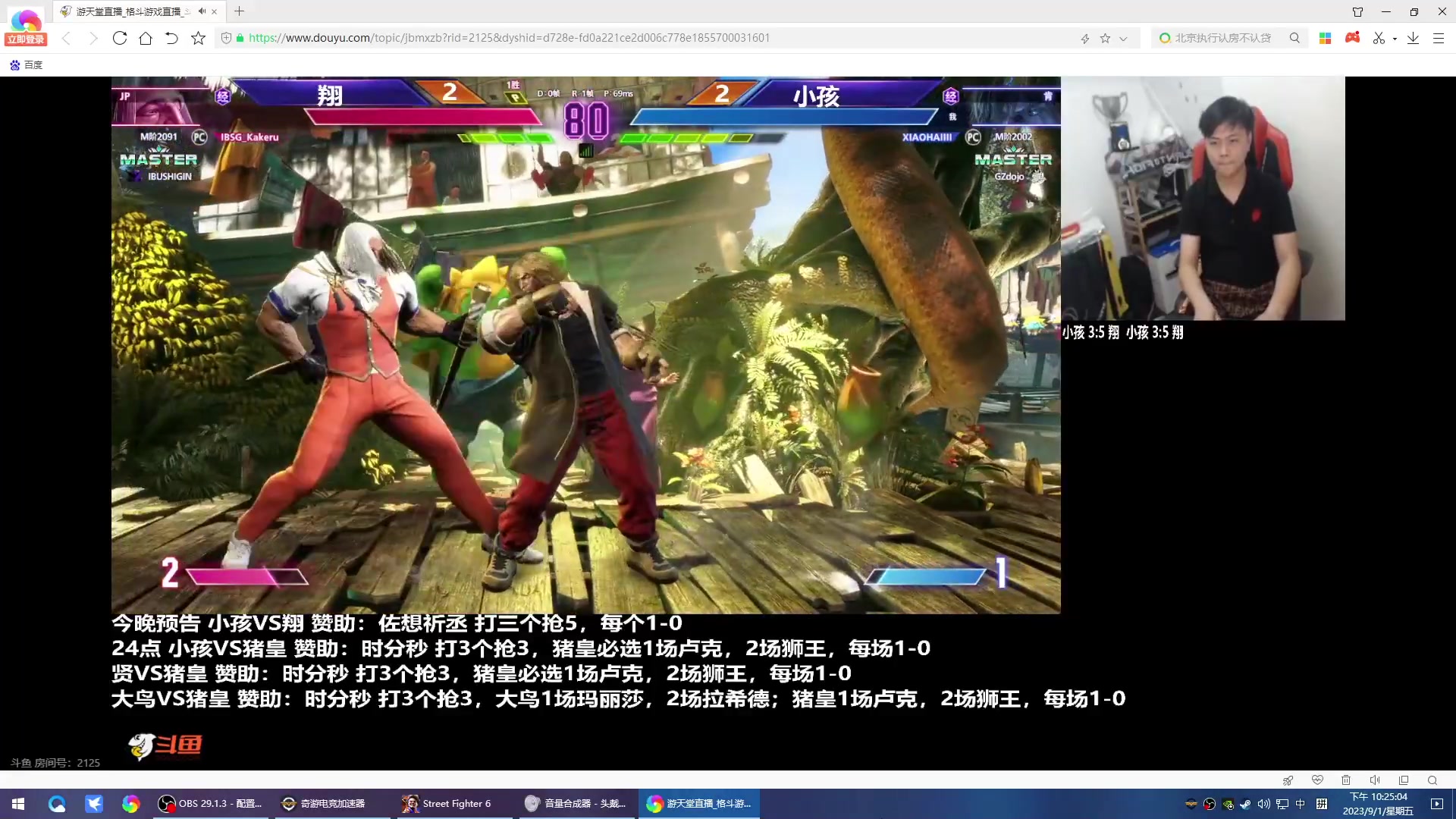Image resolution: width=1456 pixels, height=819 pixels.
Task: Click the heartbeat health-check icon in status bar
Action: pyautogui.click(x=1317, y=780)
